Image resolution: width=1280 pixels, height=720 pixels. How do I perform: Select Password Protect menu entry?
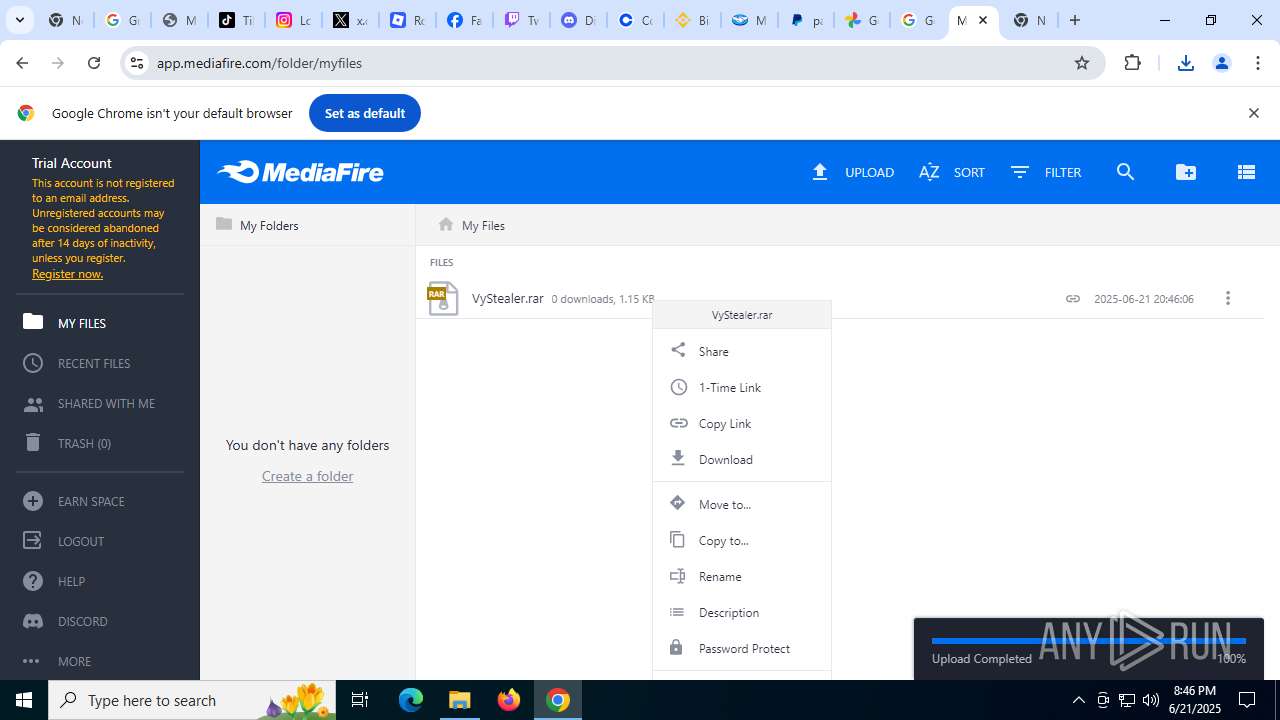[x=742, y=648]
